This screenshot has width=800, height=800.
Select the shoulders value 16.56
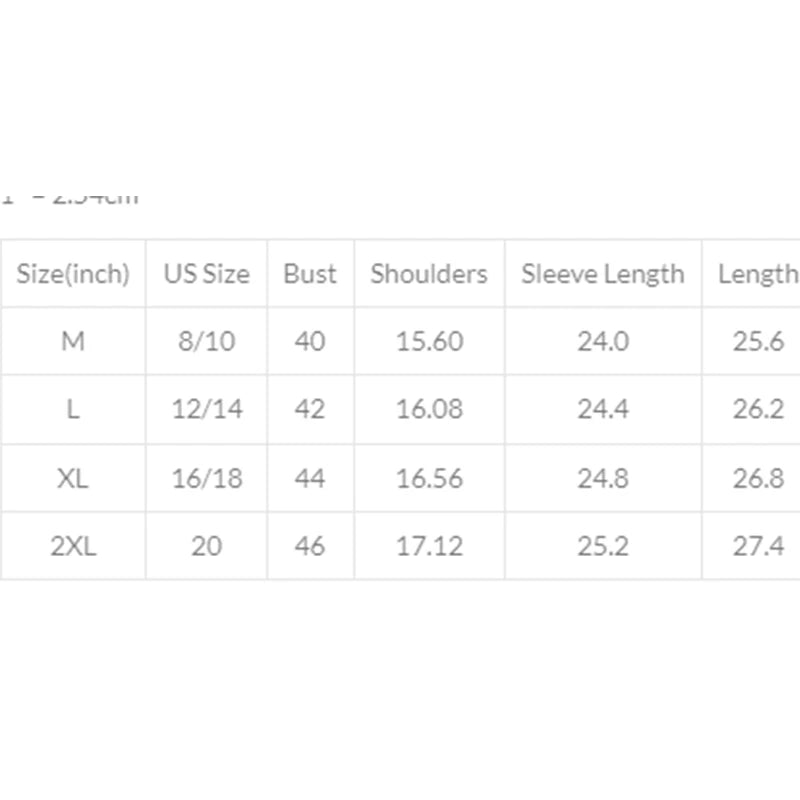point(429,478)
